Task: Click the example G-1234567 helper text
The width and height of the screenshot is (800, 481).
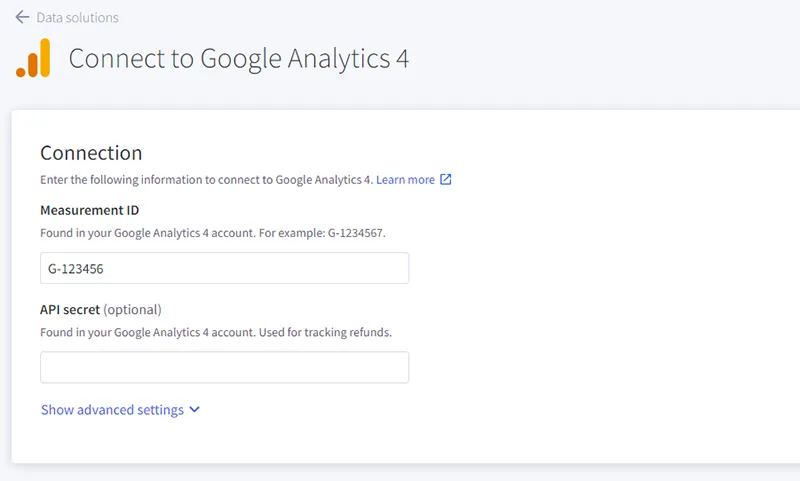Action: 322,233
